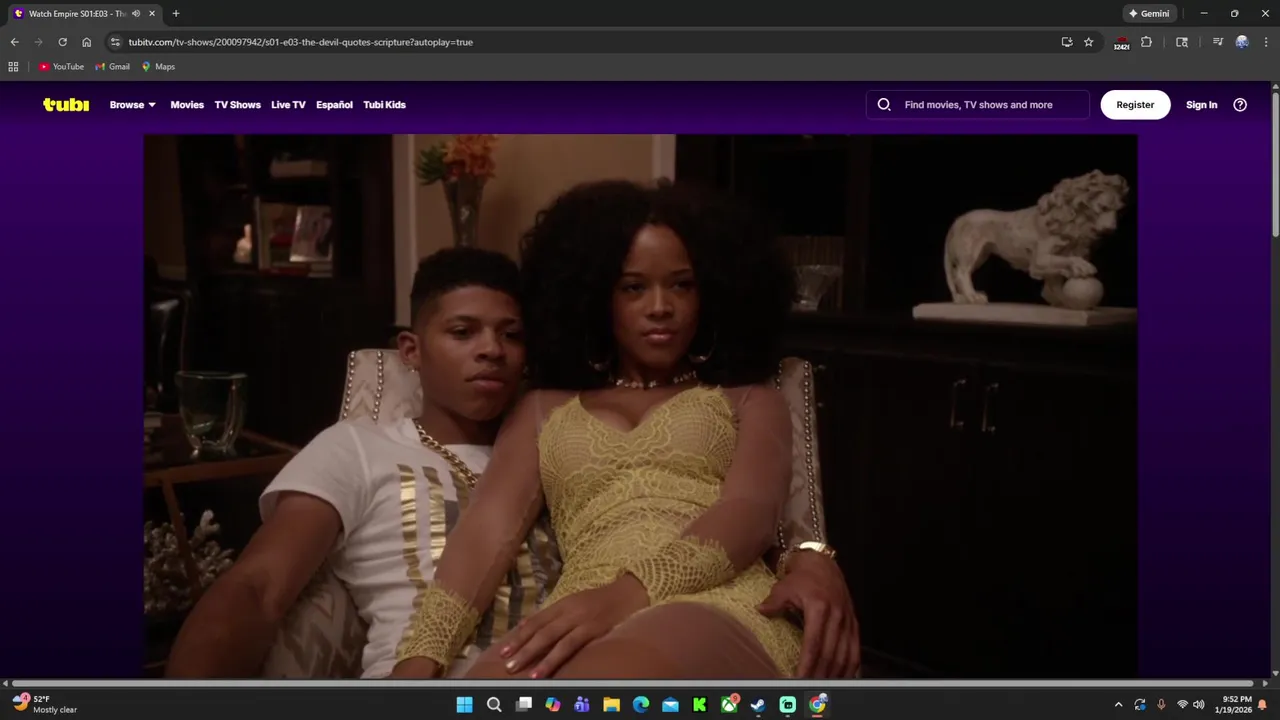Screen dimensions: 1280x720
Task: Open the Live TV section
Action: (x=288, y=105)
